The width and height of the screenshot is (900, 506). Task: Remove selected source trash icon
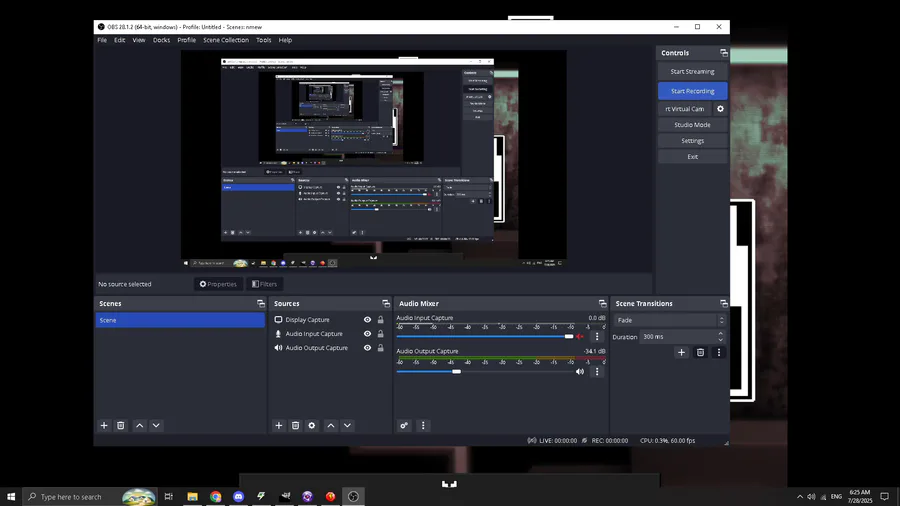tap(296, 426)
